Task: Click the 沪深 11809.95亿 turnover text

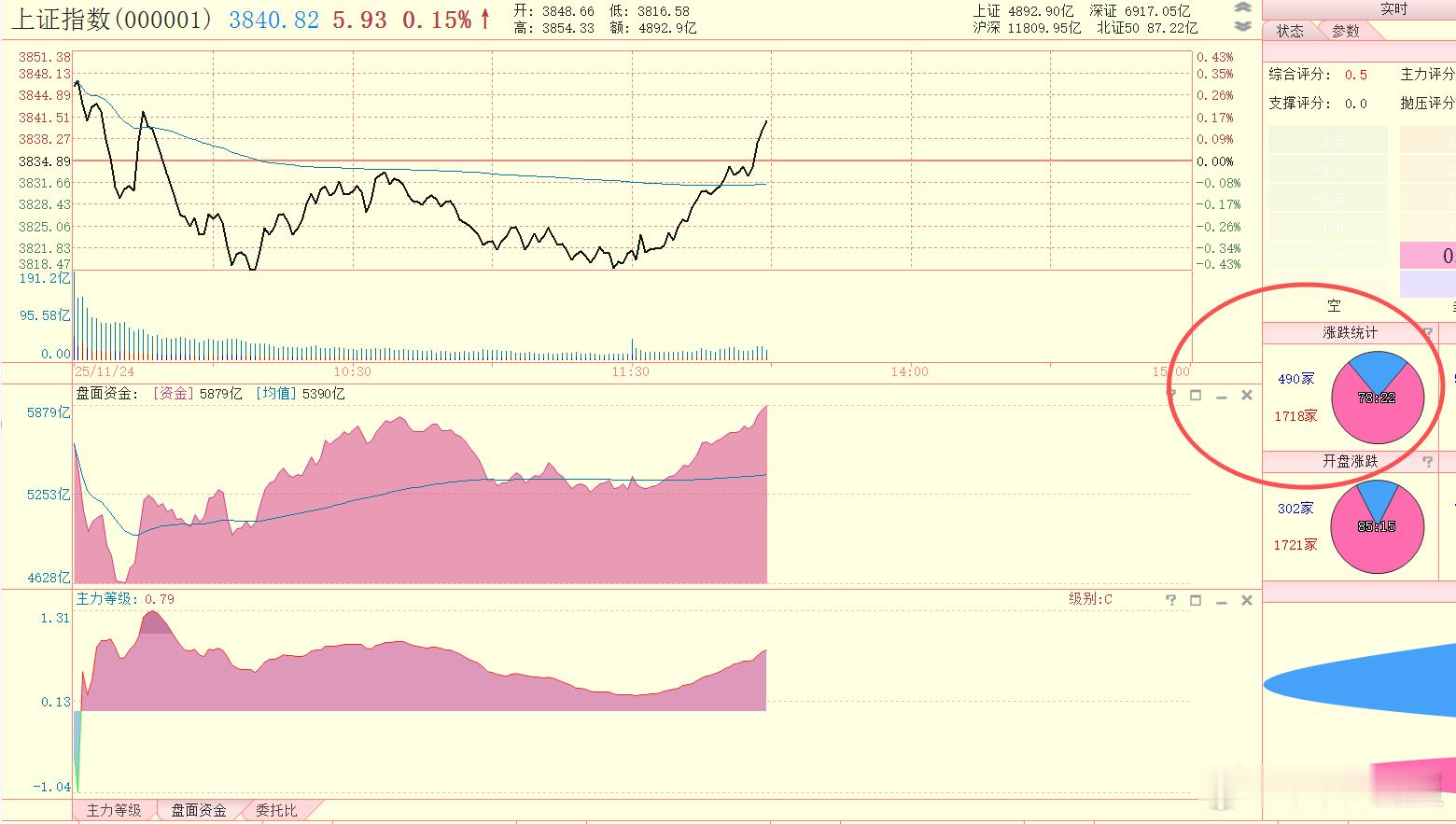Action: coord(1028,28)
